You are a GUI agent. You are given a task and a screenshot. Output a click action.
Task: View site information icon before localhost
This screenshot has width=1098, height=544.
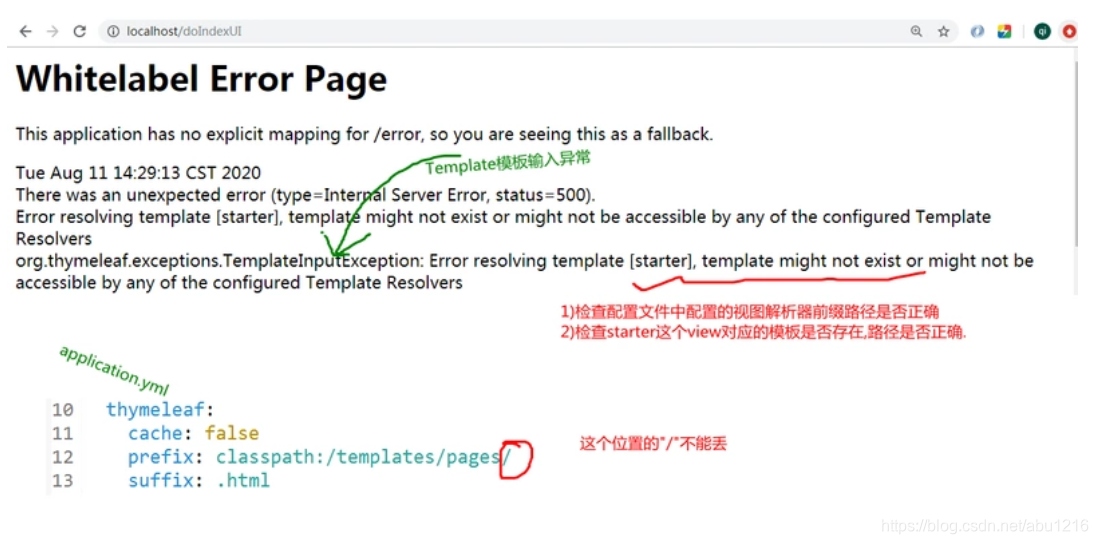click(x=113, y=32)
